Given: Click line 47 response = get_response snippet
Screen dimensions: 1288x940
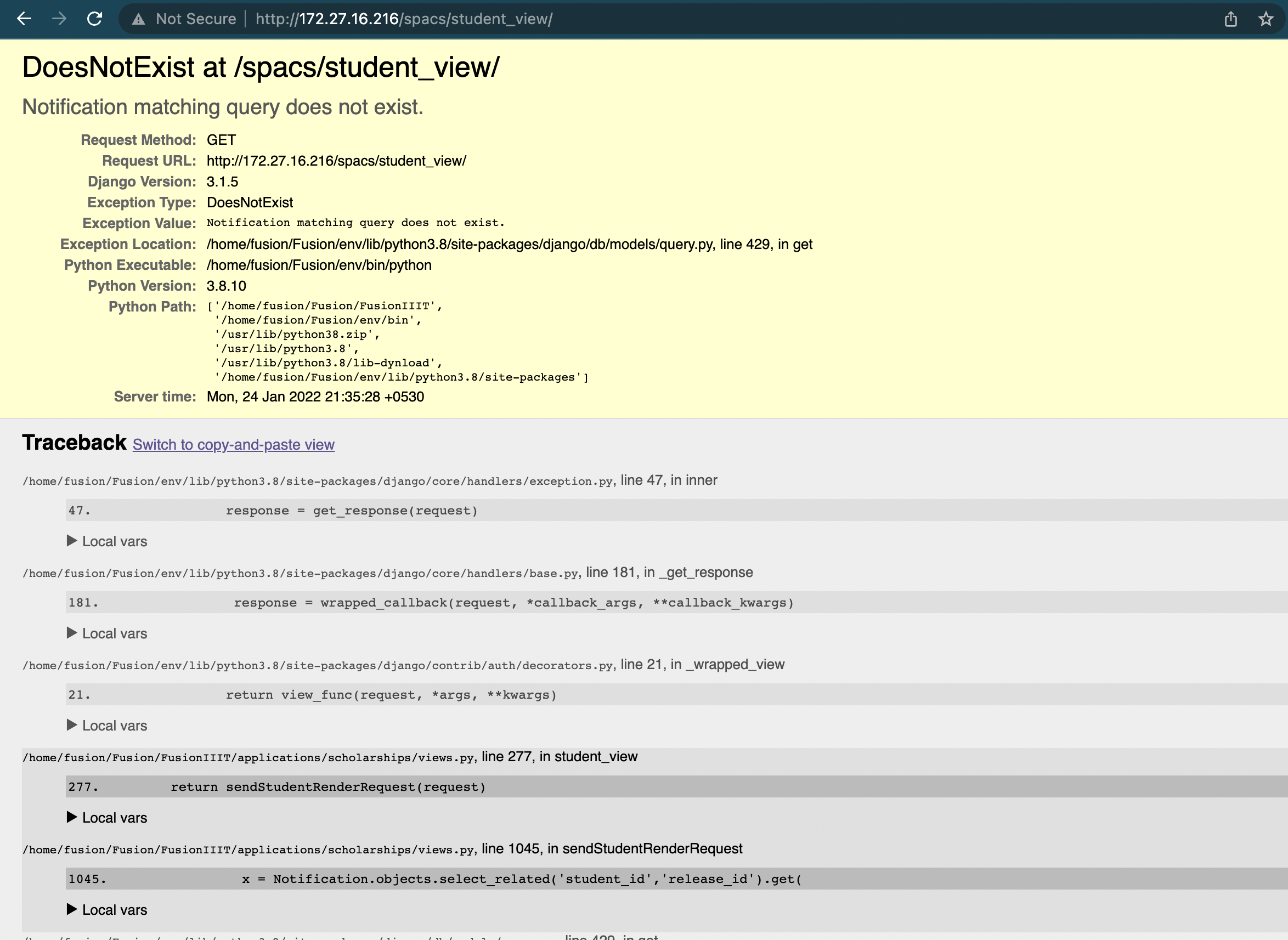Looking at the screenshot, I should [x=352, y=511].
